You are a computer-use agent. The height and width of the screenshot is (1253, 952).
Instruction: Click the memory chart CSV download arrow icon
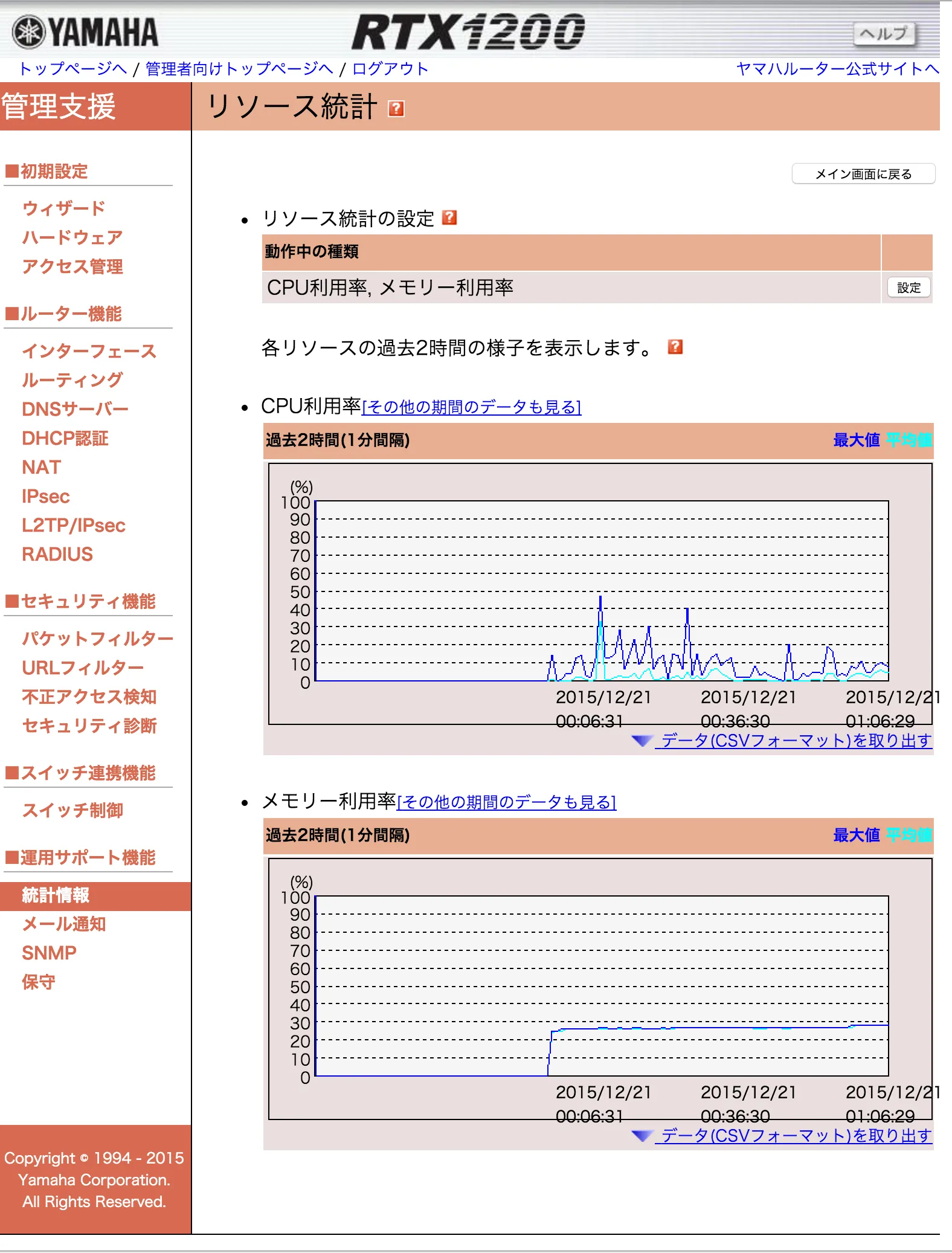click(x=642, y=1136)
